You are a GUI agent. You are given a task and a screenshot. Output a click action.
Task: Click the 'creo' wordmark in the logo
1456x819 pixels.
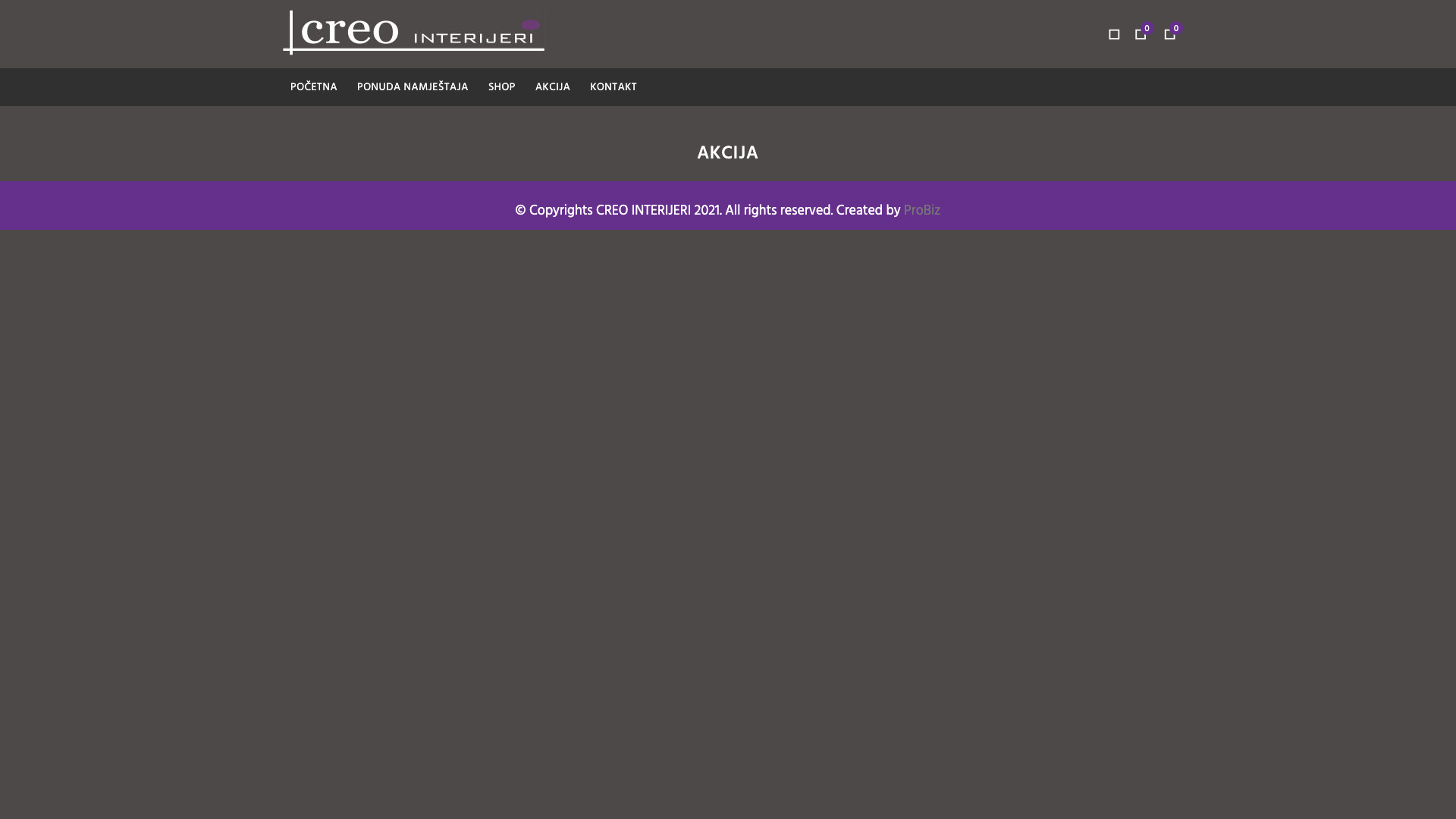tap(350, 32)
